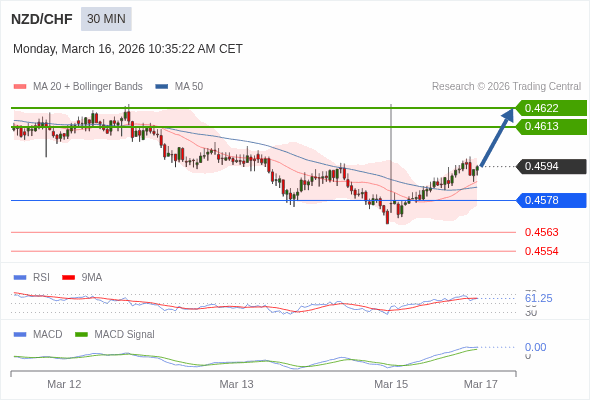
Task: Click the 0.4622 green resistance label
Action: click(551, 108)
